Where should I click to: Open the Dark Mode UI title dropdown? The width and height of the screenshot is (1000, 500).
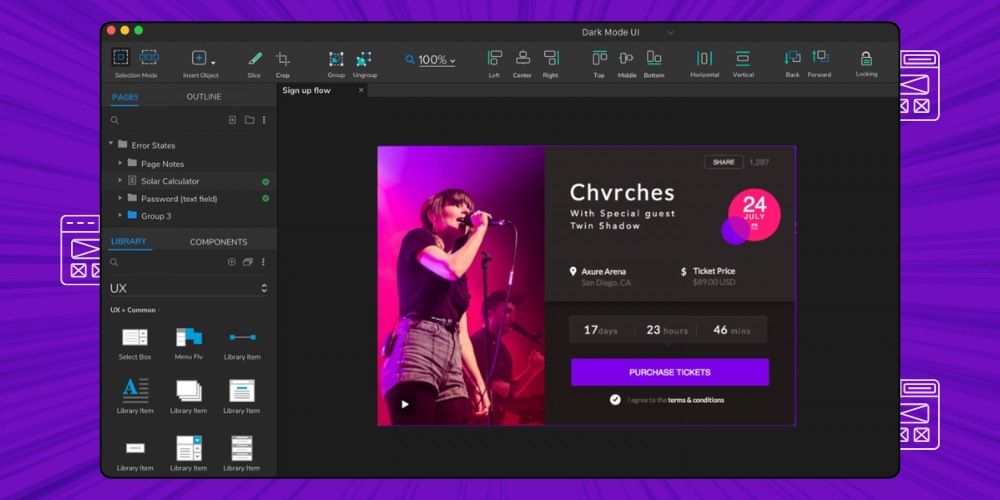pyautogui.click(x=670, y=33)
